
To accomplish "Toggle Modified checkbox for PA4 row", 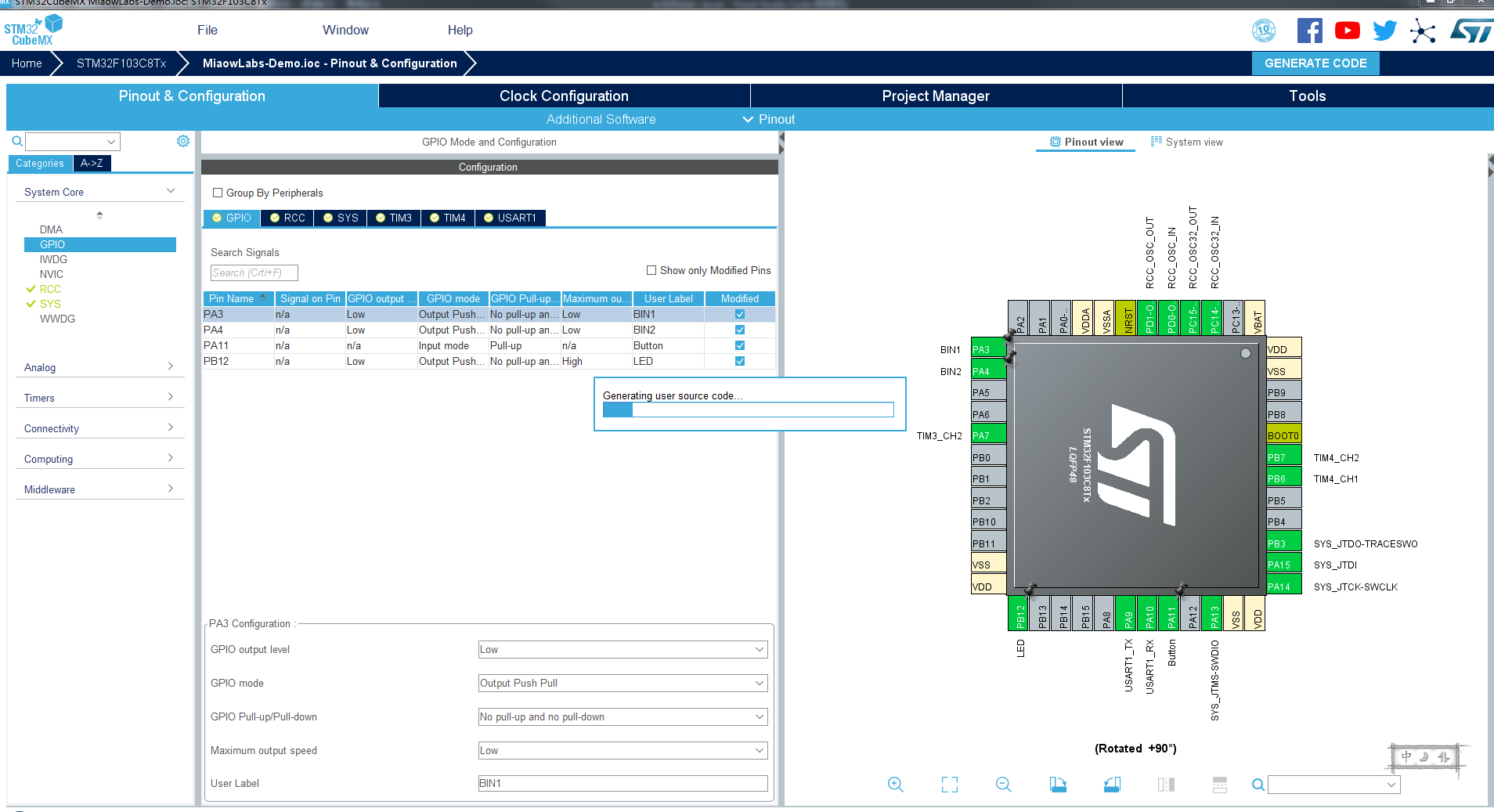I will coord(740,330).
